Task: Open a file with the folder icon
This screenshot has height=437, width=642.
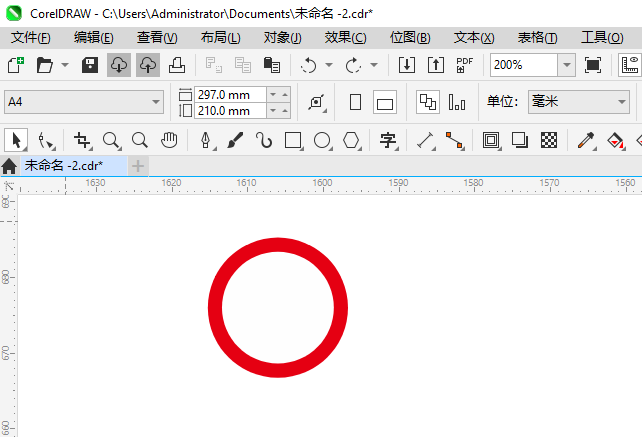Action: [44, 65]
